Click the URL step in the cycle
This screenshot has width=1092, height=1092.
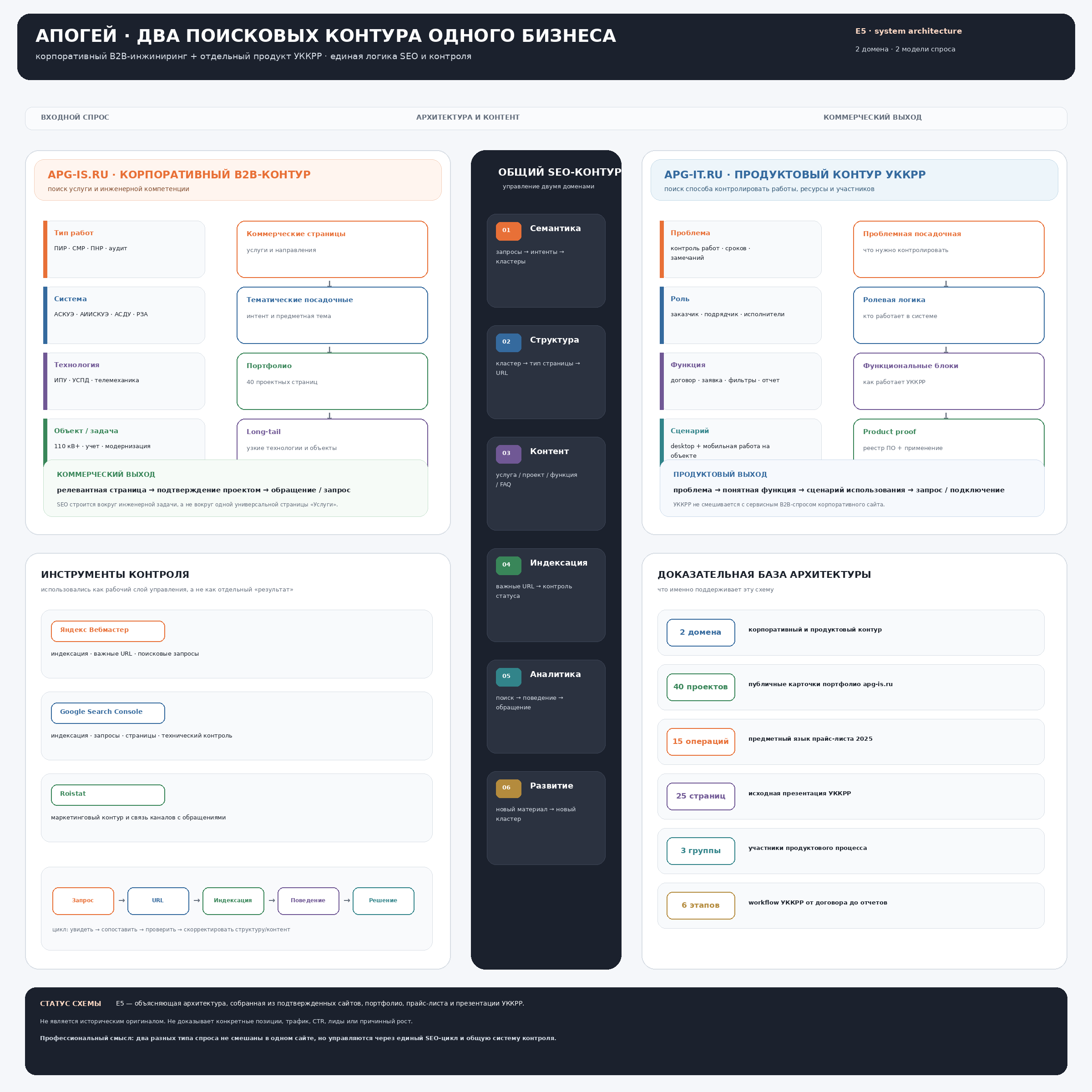click(158, 900)
